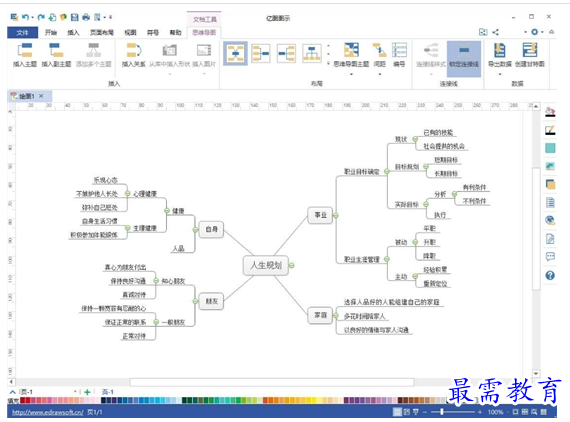The width and height of the screenshot is (570, 422).
Task: Open the picture icon in right sidebar
Action: 550,166
